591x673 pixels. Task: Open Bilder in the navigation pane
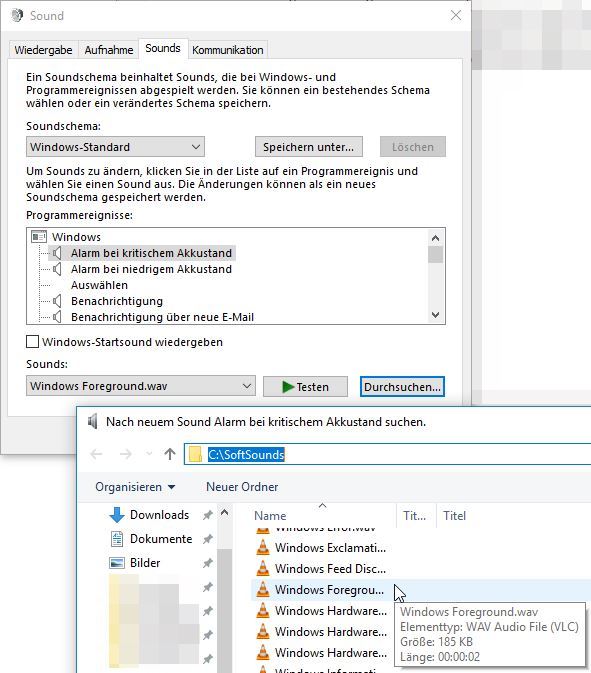click(145, 563)
